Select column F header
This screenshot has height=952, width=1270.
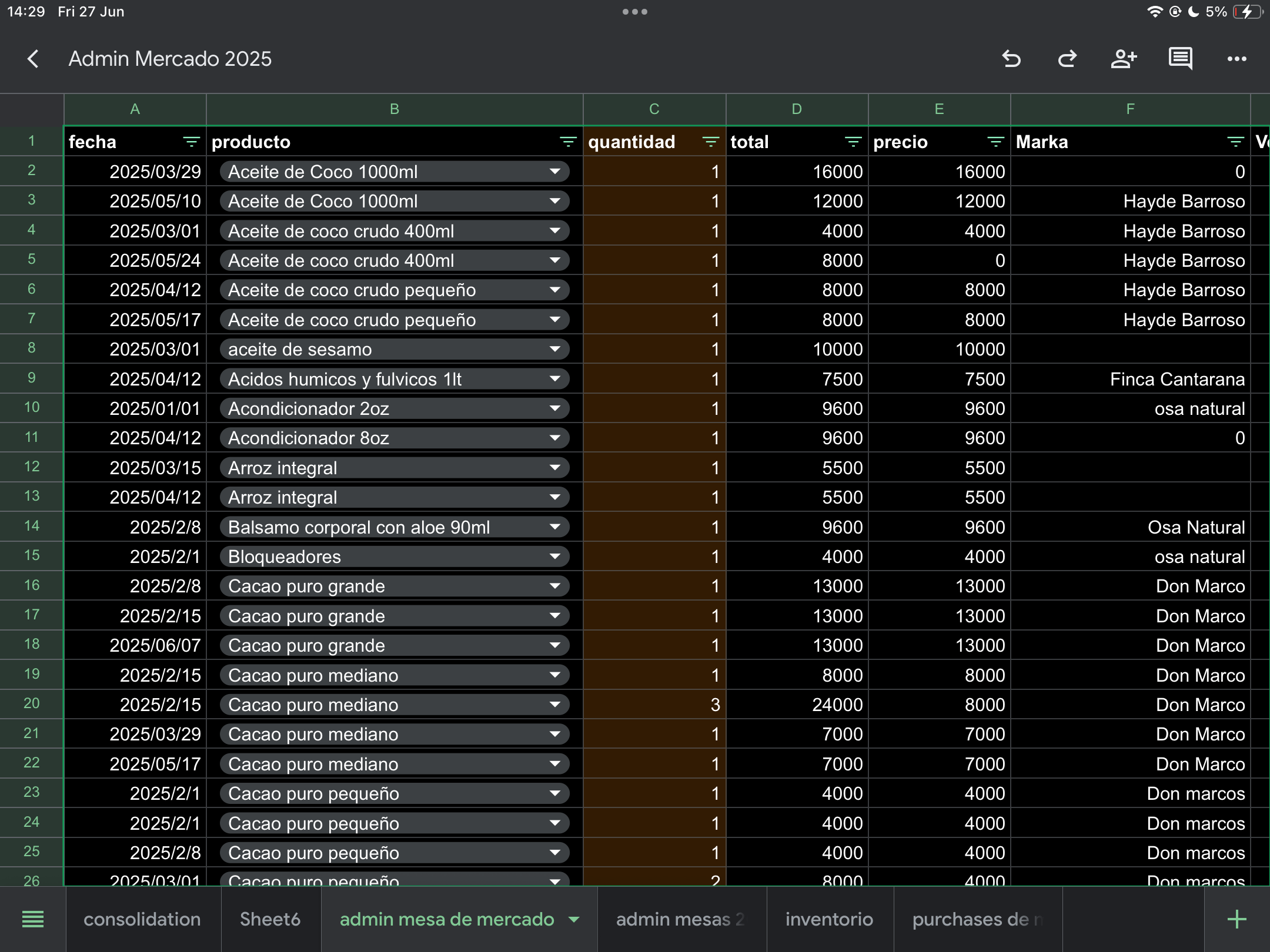[x=1130, y=109]
